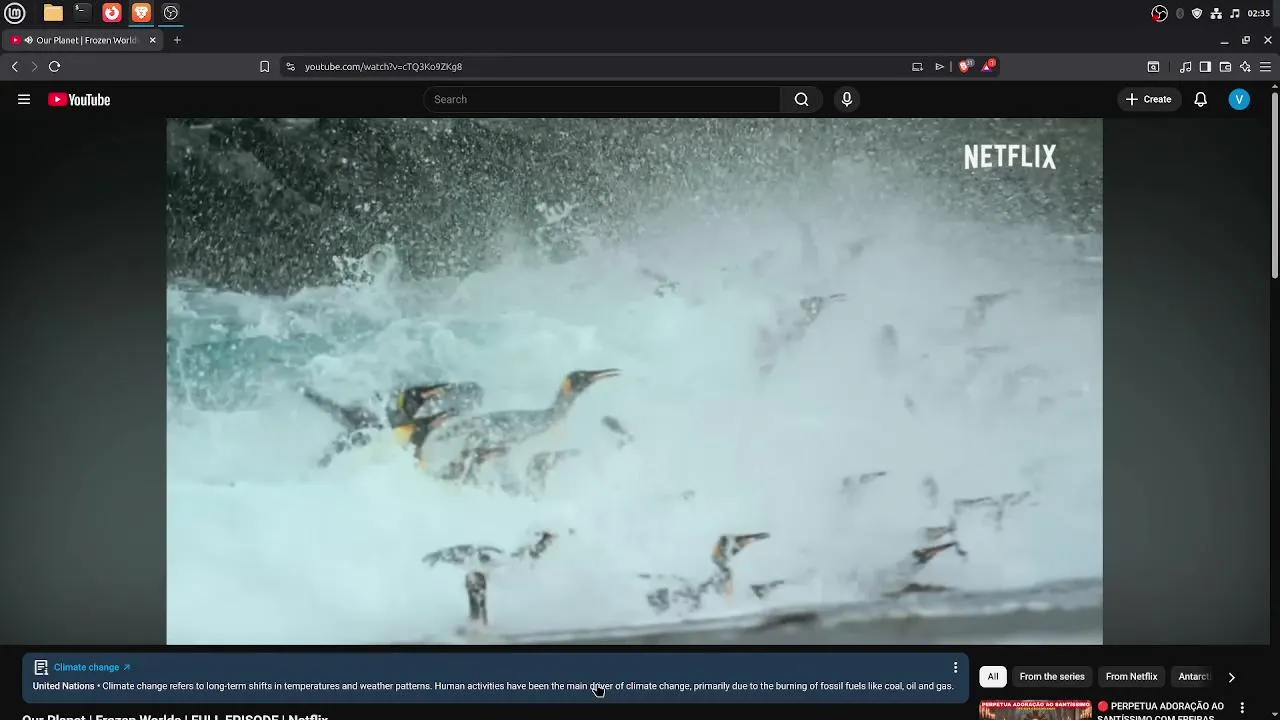Click the United Nations source text

tap(63, 686)
